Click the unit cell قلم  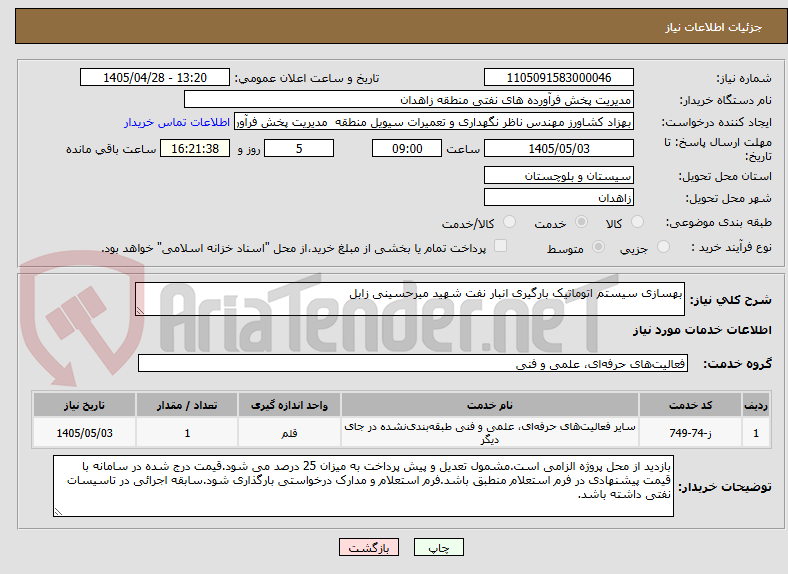[289, 433]
